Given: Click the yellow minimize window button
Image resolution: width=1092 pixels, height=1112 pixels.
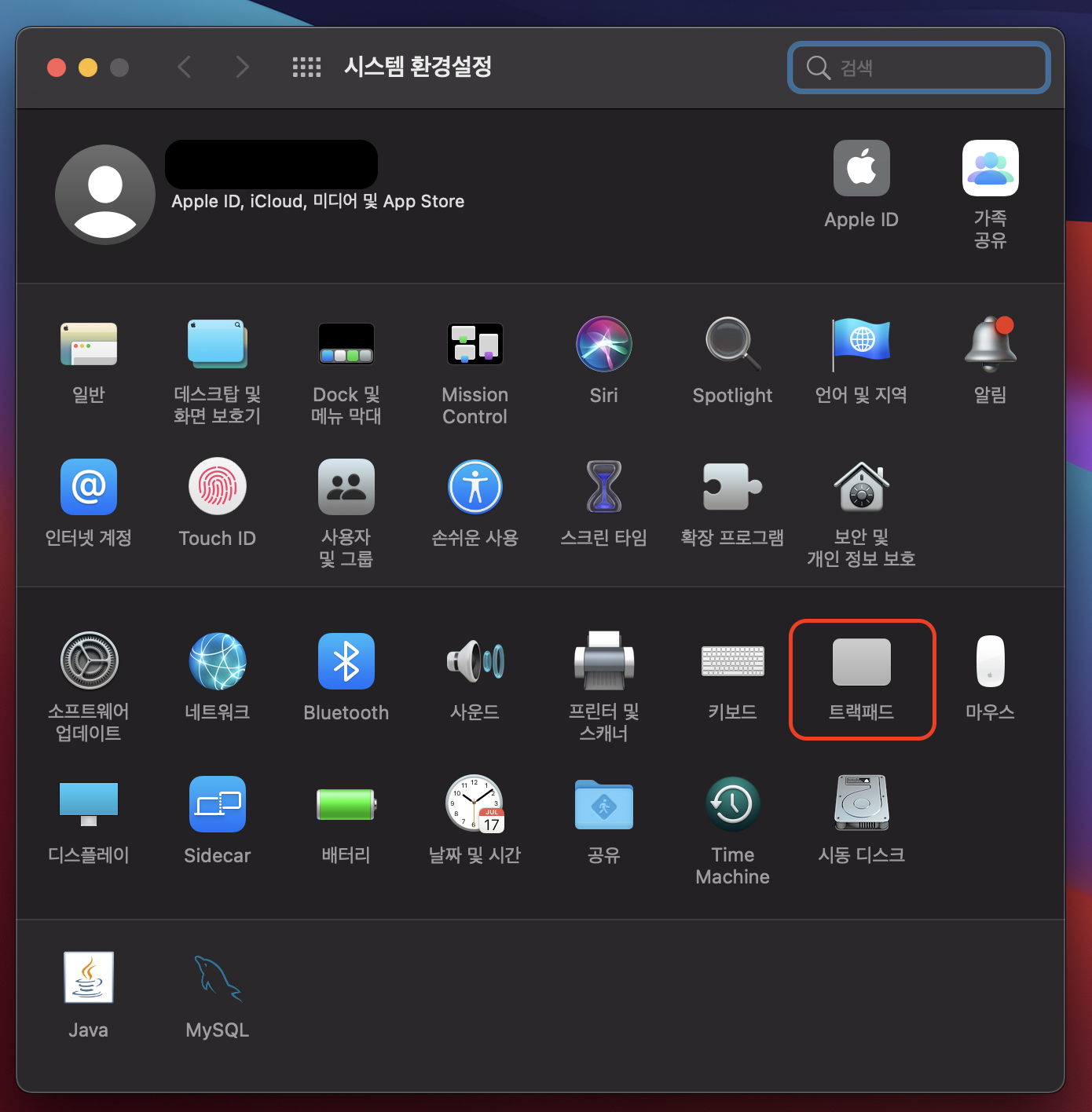Looking at the screenshot, I should (88, 68).
